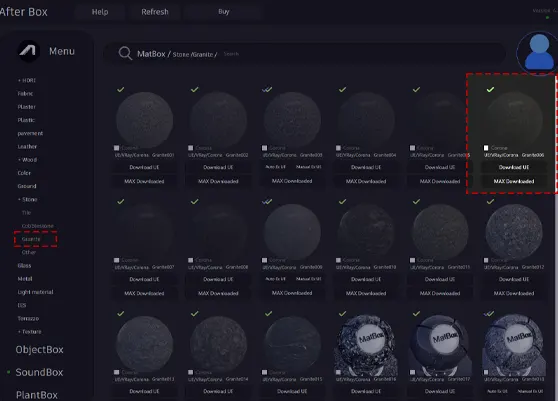The image size is (558, 401).
Task: Toggle the Corona checkbox for Granite001
Action: tap(116, 148)
